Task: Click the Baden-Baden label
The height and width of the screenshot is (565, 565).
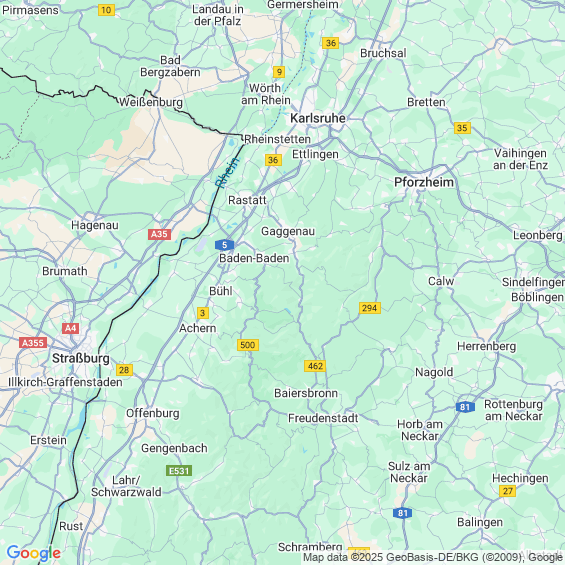Action: tap(254, 258)
